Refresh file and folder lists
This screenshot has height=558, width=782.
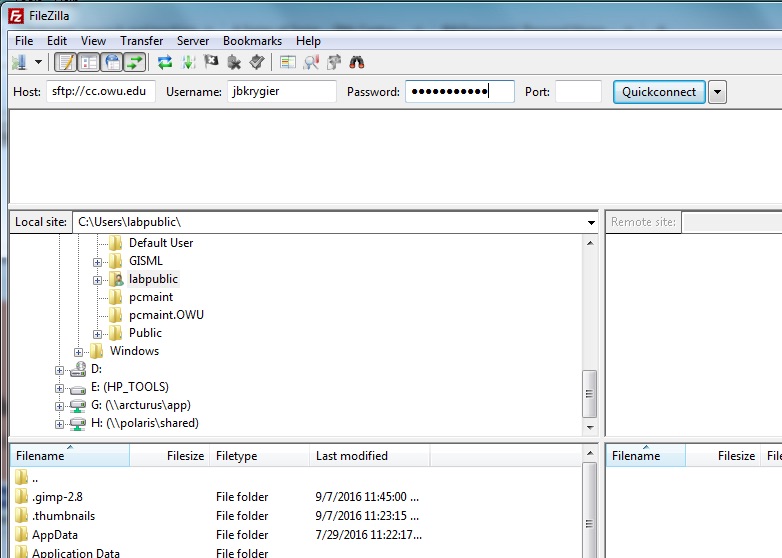165,62
